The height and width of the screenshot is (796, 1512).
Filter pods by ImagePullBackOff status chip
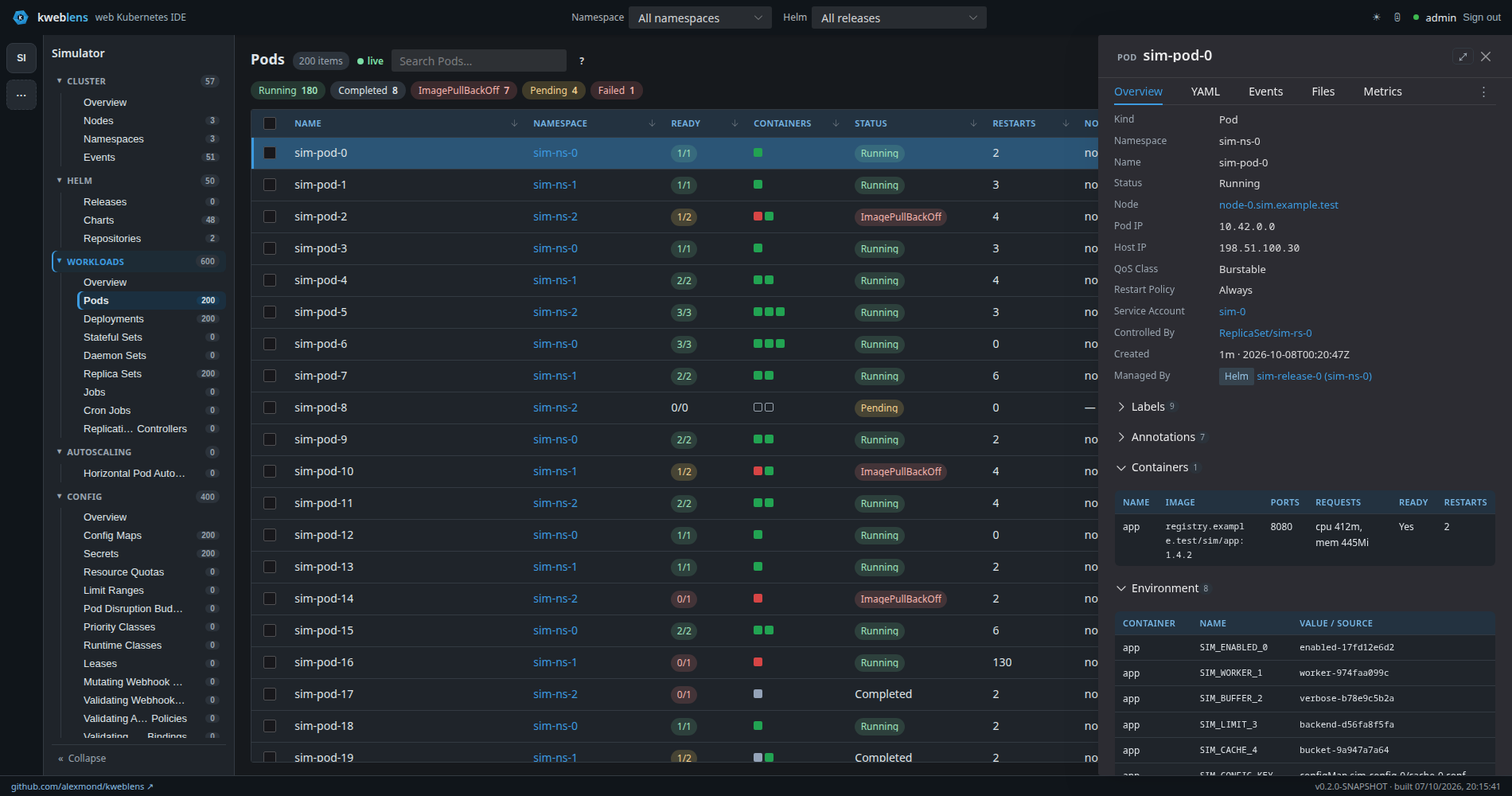coord(464,91)
